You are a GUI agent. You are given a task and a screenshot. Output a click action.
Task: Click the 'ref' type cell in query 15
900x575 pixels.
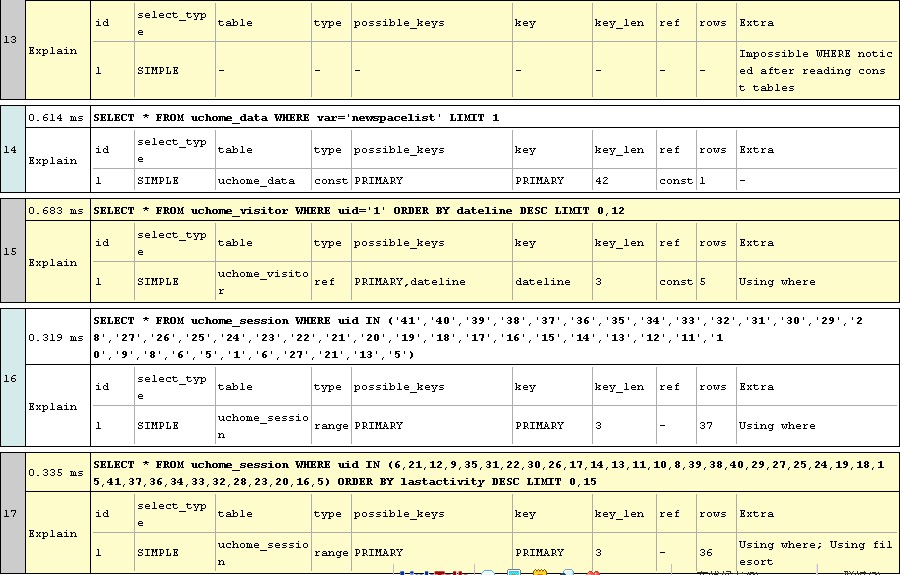coord(331,282)
